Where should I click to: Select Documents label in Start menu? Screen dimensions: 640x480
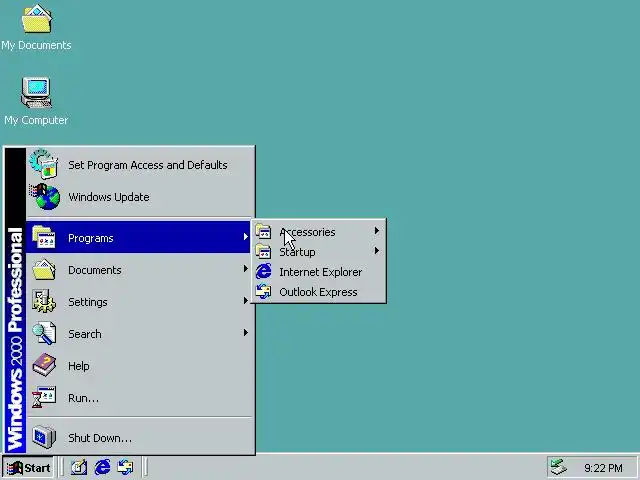pos(95,270)
